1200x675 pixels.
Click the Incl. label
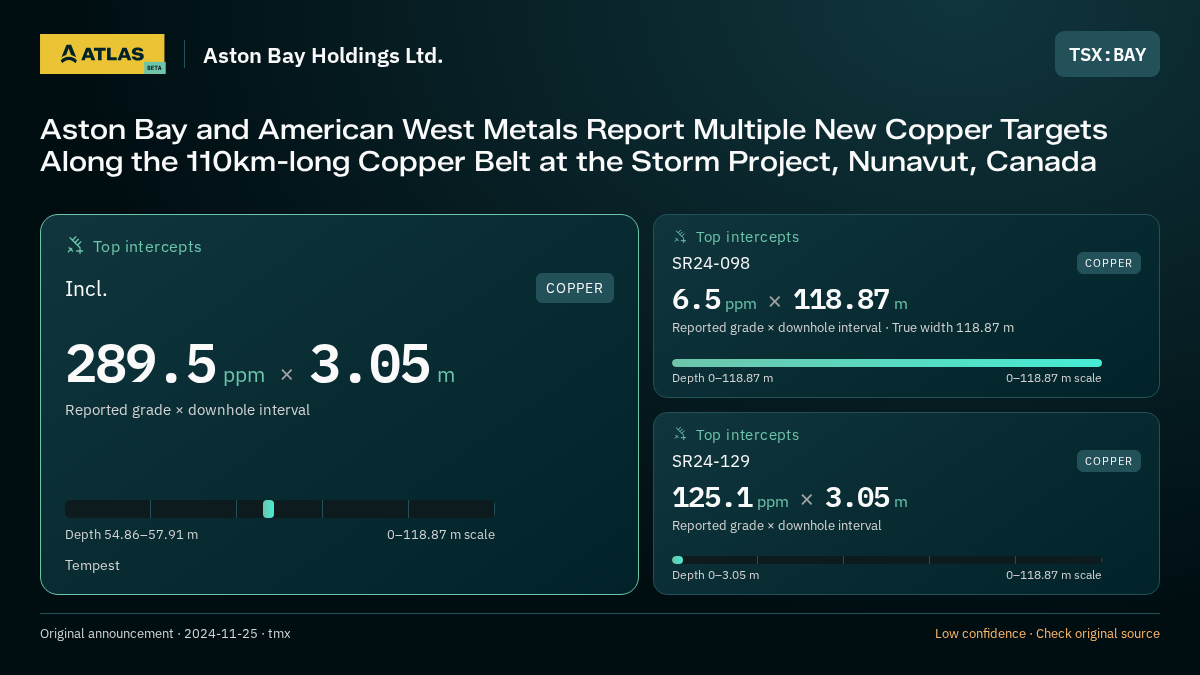[x=86, y=289]
